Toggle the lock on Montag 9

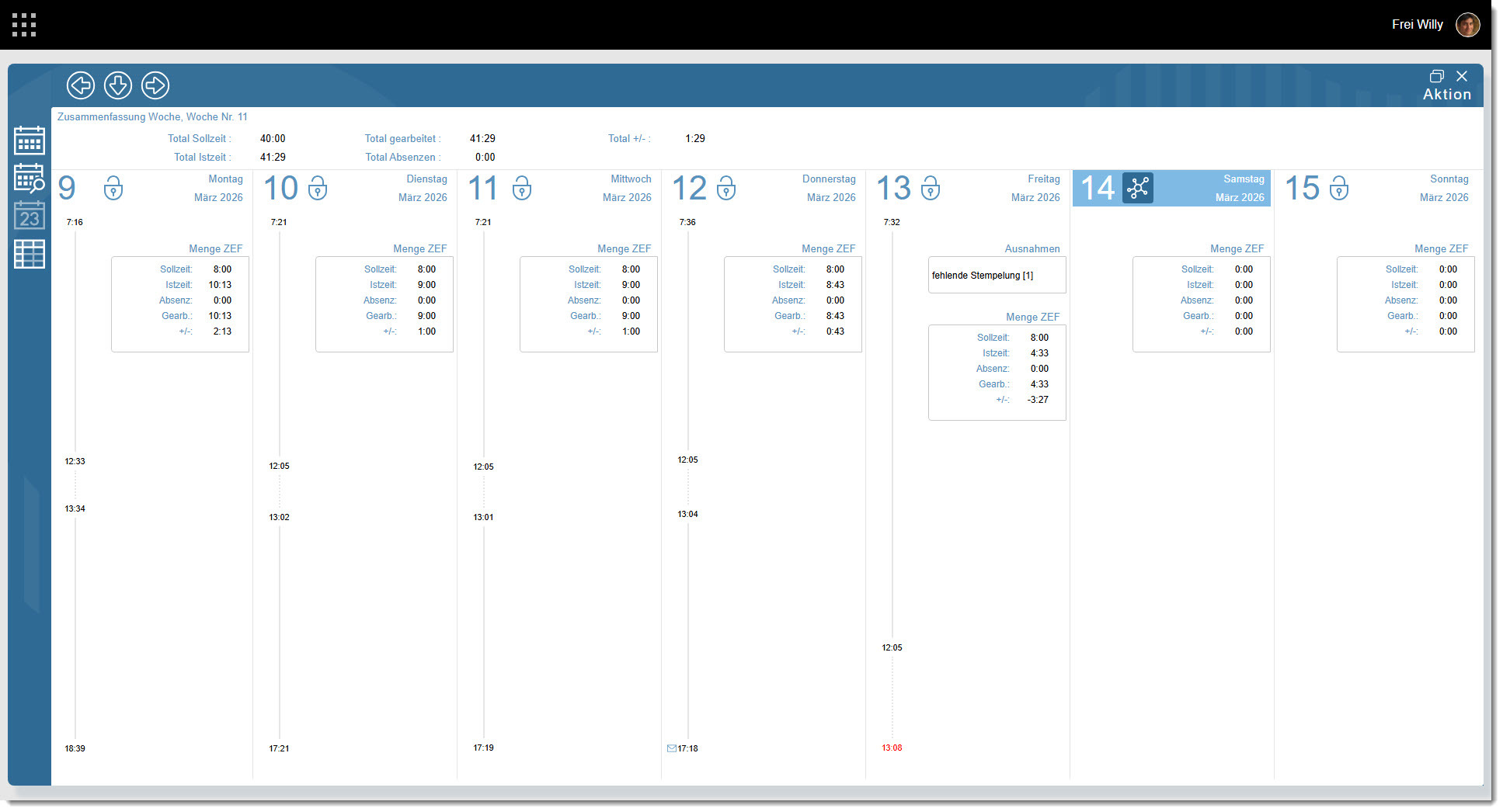pyautogui.click(x=113, y=188)
